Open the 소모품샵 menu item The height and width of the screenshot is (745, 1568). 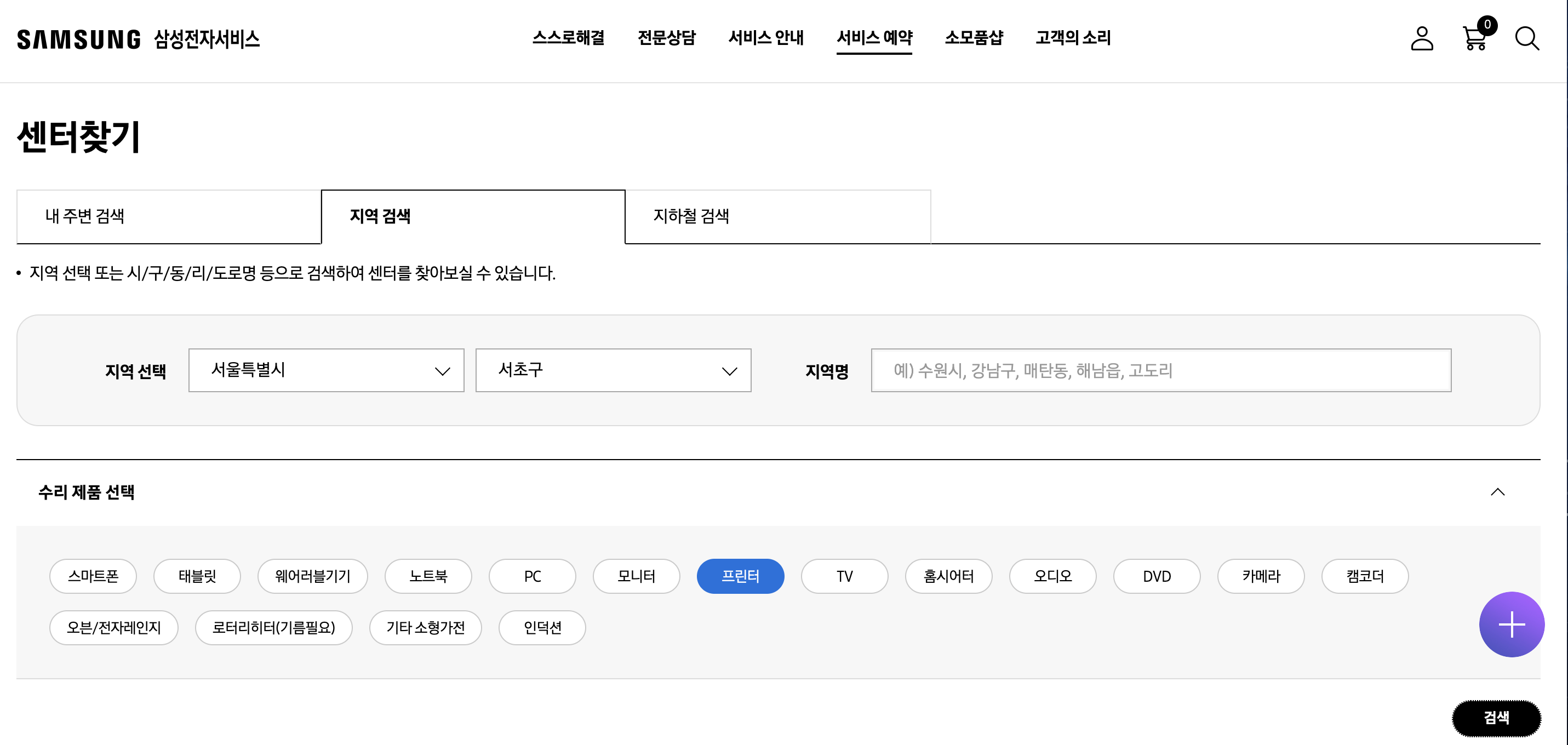tap(974, 38)
